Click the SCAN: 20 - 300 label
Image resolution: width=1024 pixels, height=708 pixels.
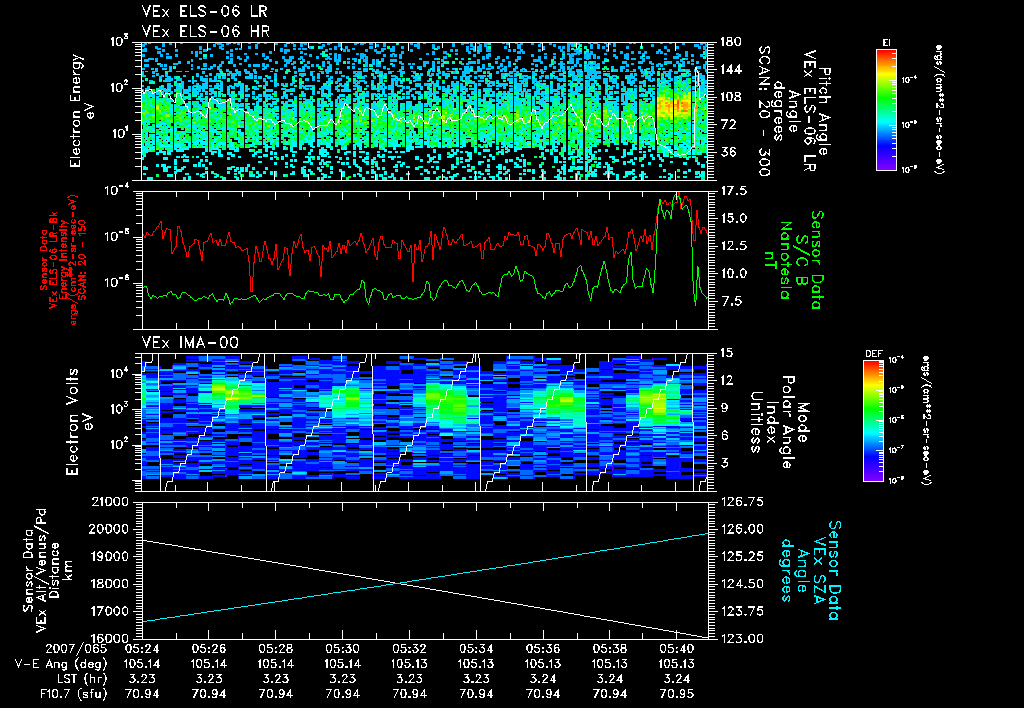tap(765, 111)
